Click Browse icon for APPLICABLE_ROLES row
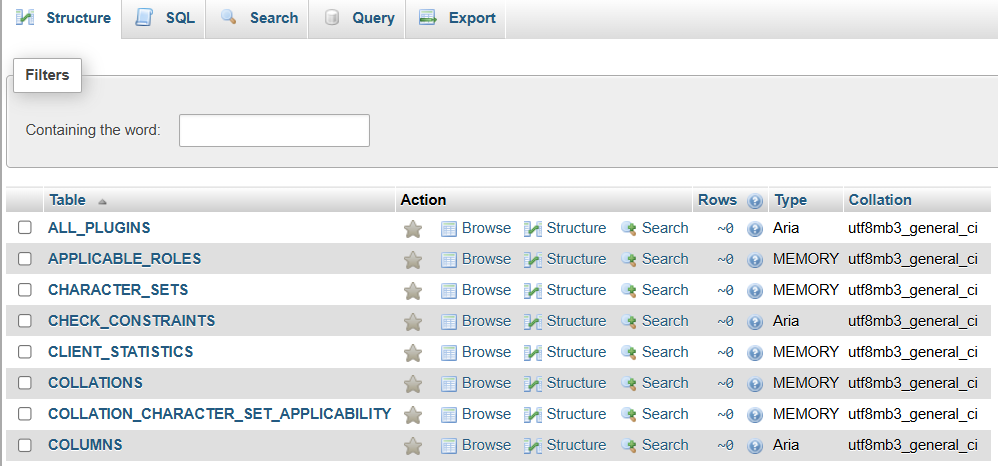The width and height of the screenshot is (998, 466). [x=449, y=260]
